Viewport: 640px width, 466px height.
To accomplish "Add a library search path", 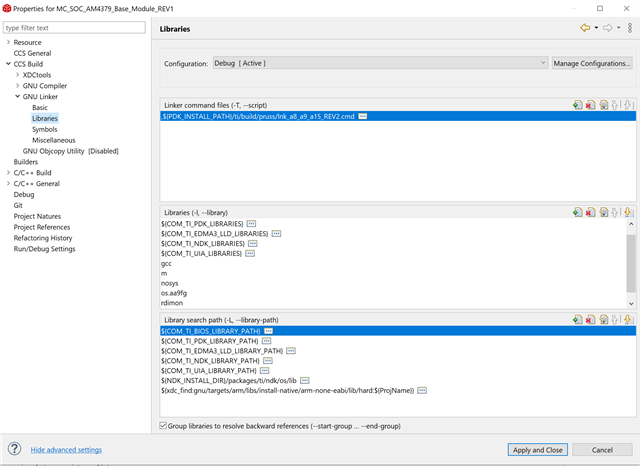I will point(578,320).
